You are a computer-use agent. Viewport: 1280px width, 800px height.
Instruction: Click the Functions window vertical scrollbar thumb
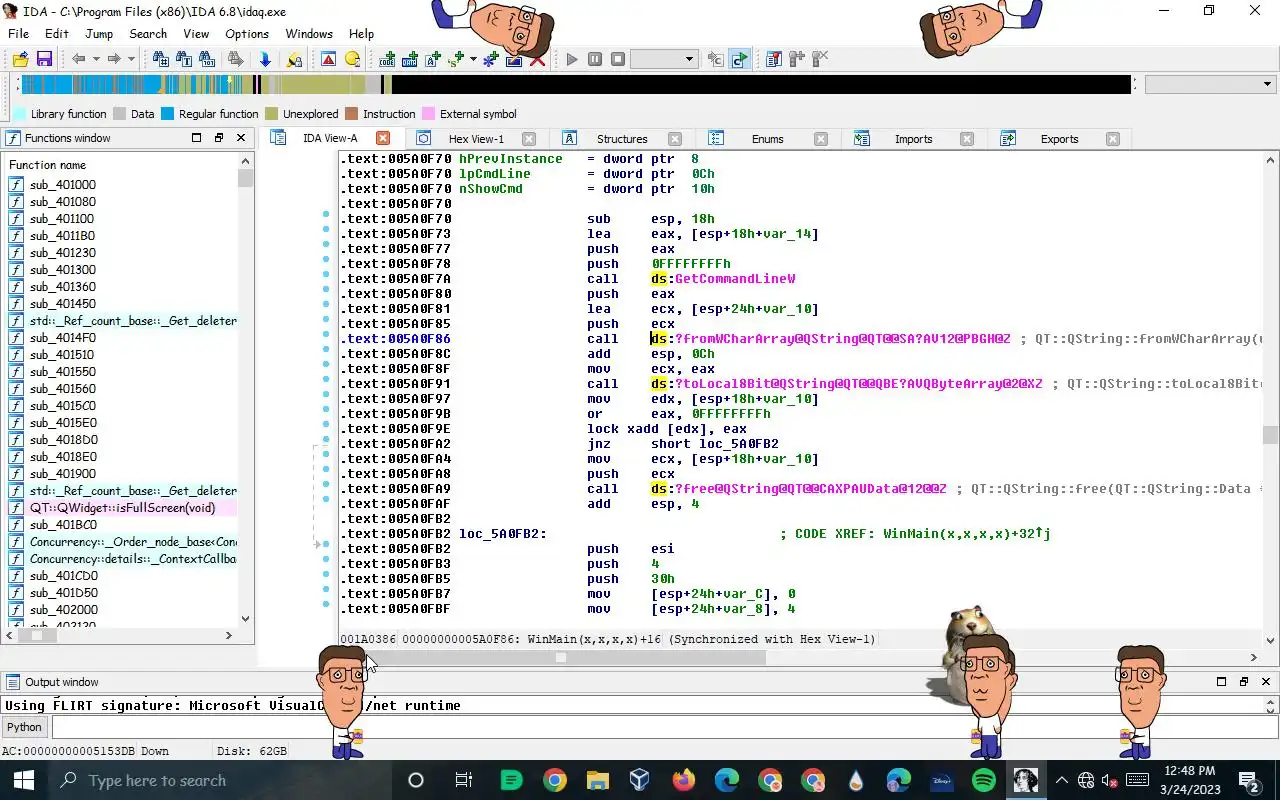[x=245, y=179]
